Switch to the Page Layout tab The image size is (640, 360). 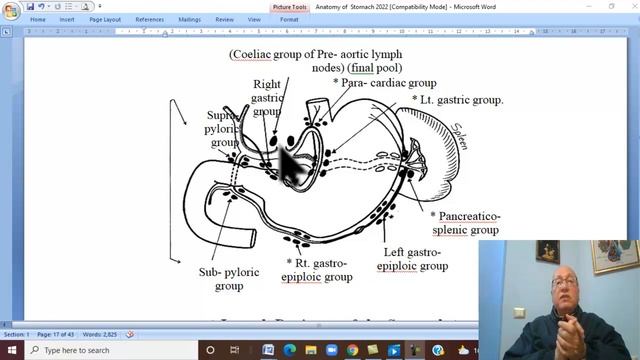click(x=105, y=20)
